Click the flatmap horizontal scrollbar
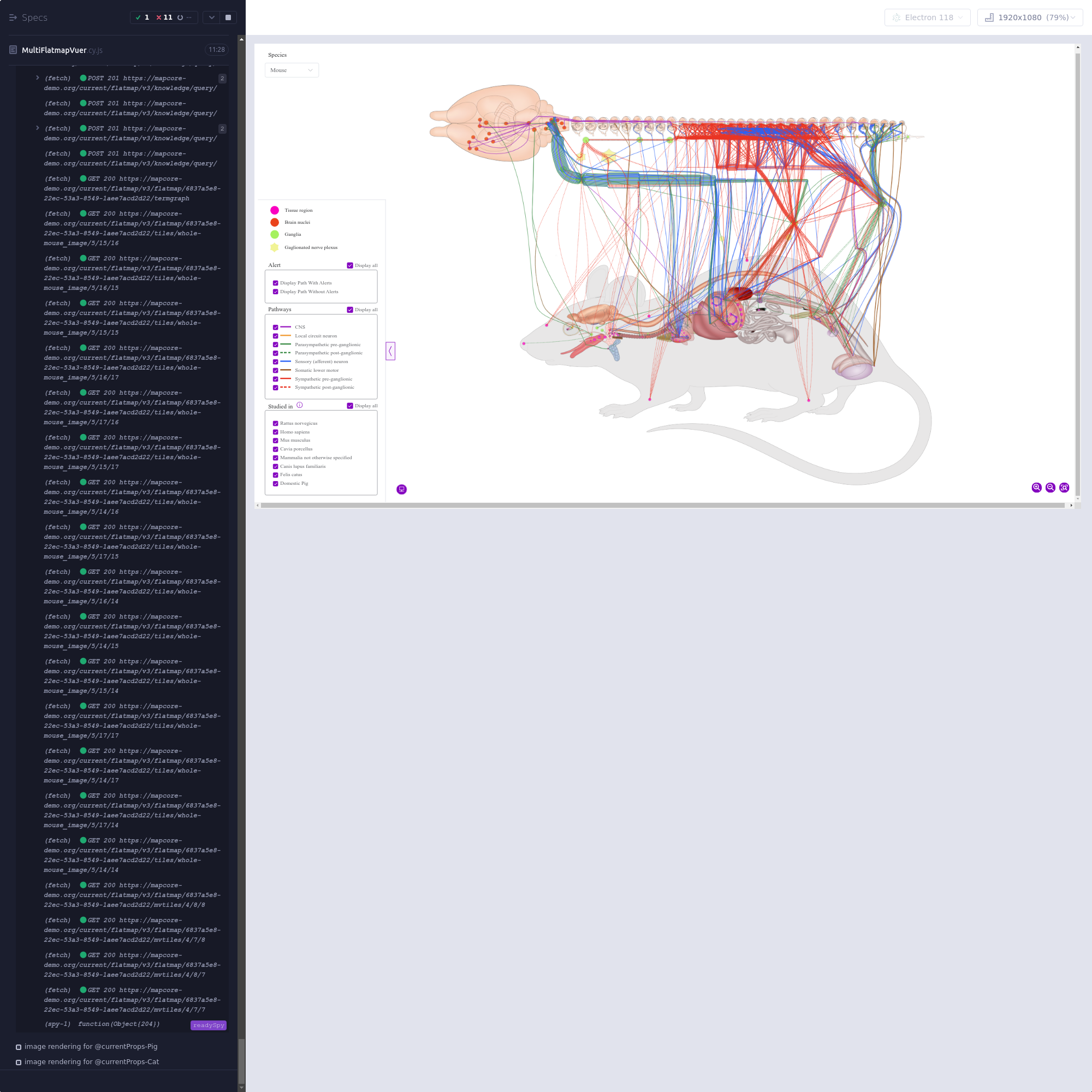Viewport: 1092px width, 1092px height. pos(661,505)
